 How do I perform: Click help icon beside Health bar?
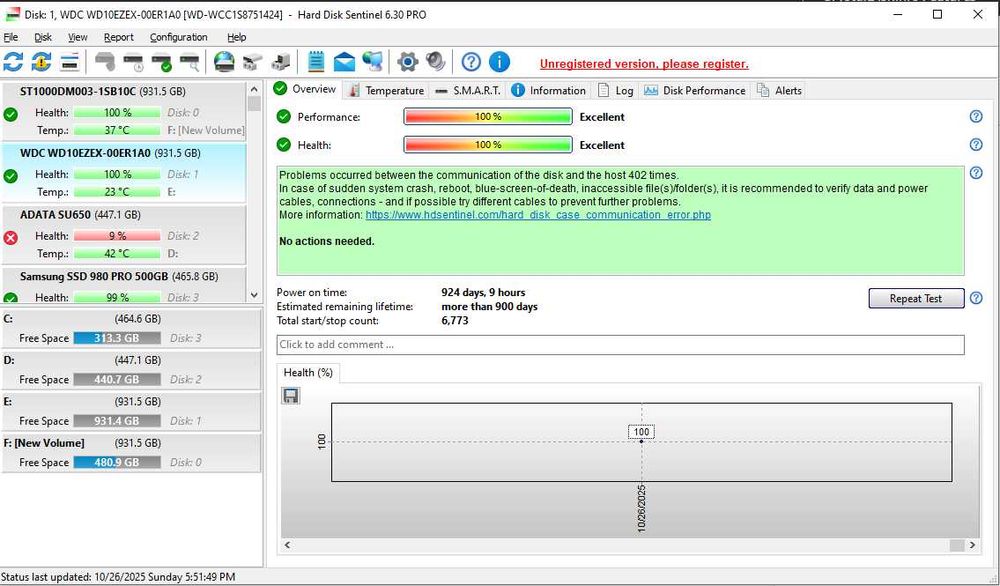(x=976, y=145)
